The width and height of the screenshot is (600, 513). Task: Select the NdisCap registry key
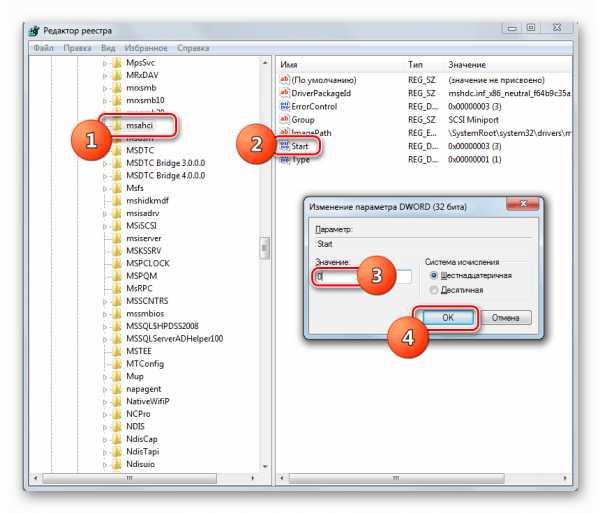142,439
